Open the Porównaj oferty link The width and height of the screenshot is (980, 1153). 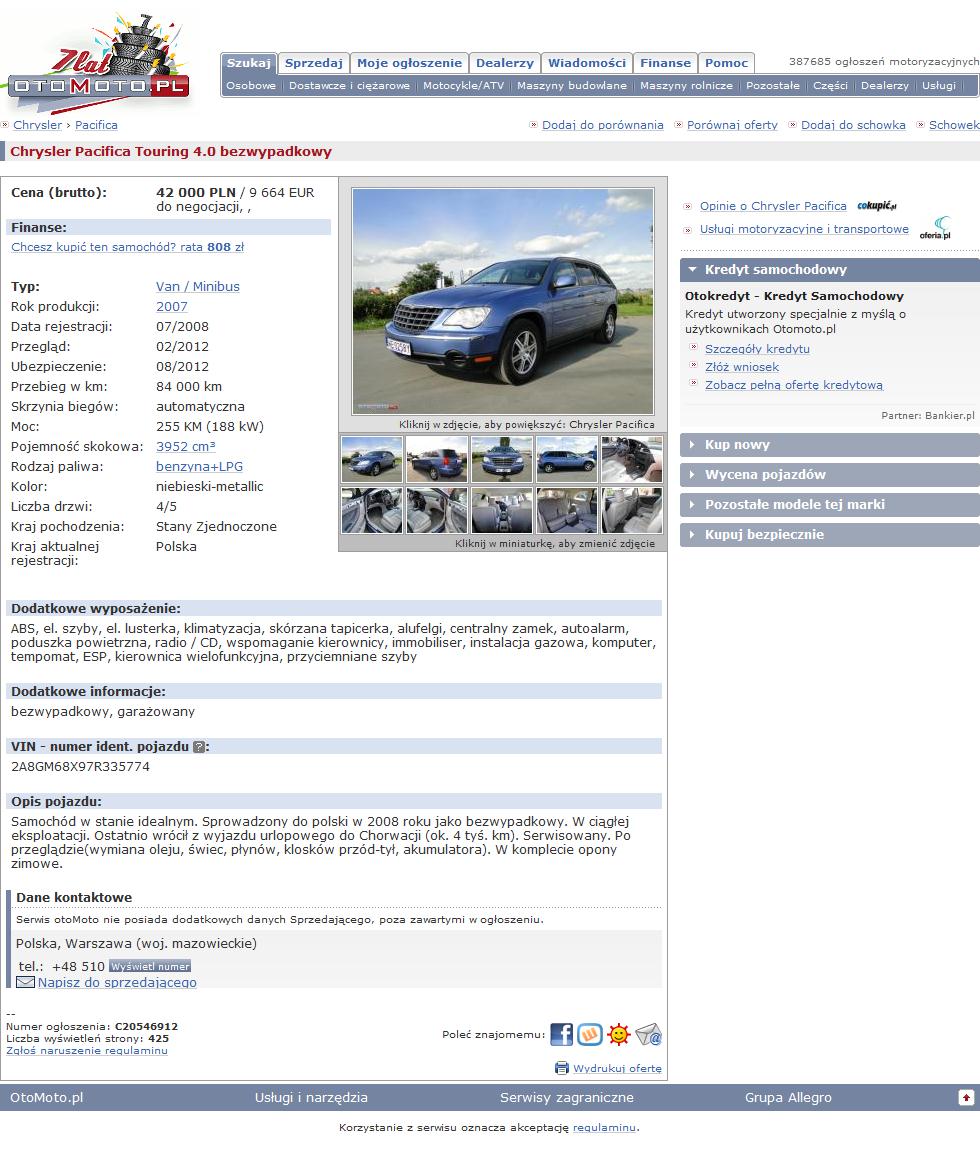click(x=732, y=125)
